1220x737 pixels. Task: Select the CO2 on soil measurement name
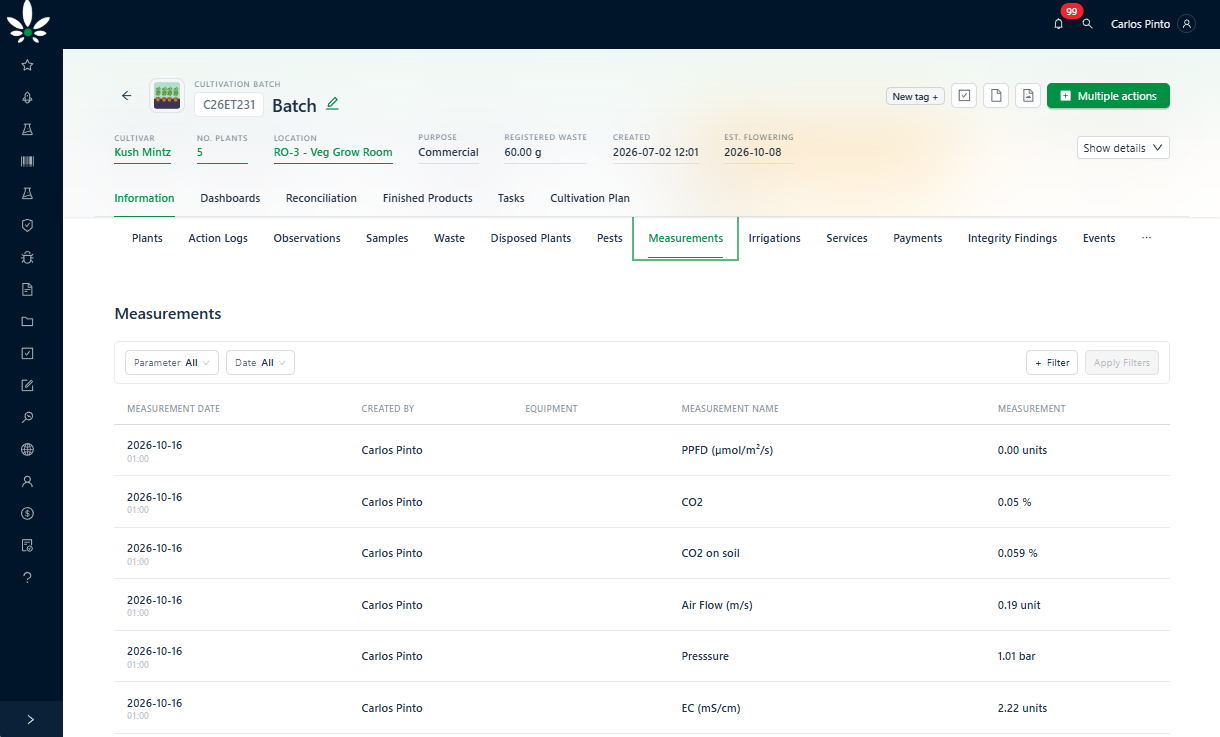710,553
